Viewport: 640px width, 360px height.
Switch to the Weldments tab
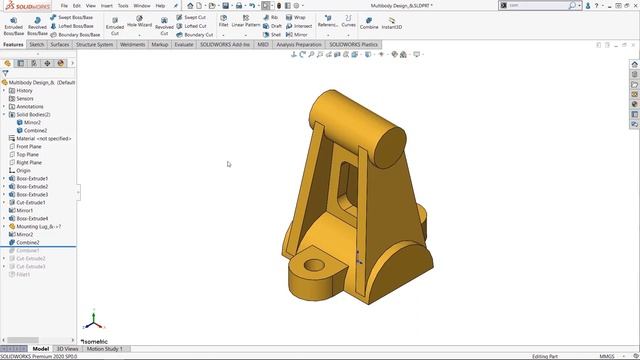[x=132, y=44]
